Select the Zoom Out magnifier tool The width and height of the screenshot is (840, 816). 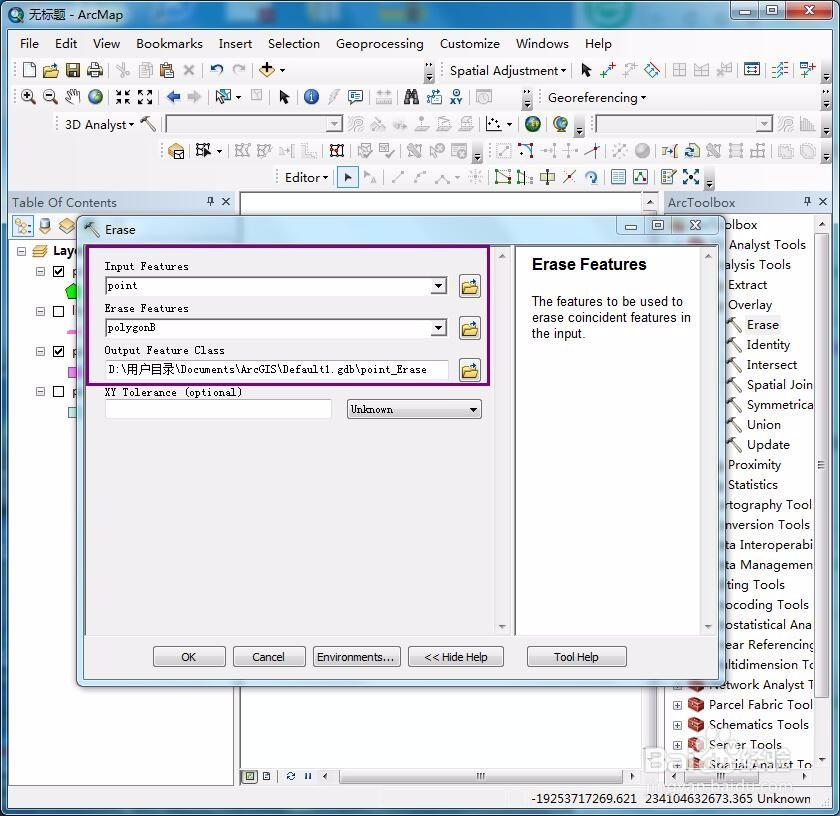[x=50, y=97]
